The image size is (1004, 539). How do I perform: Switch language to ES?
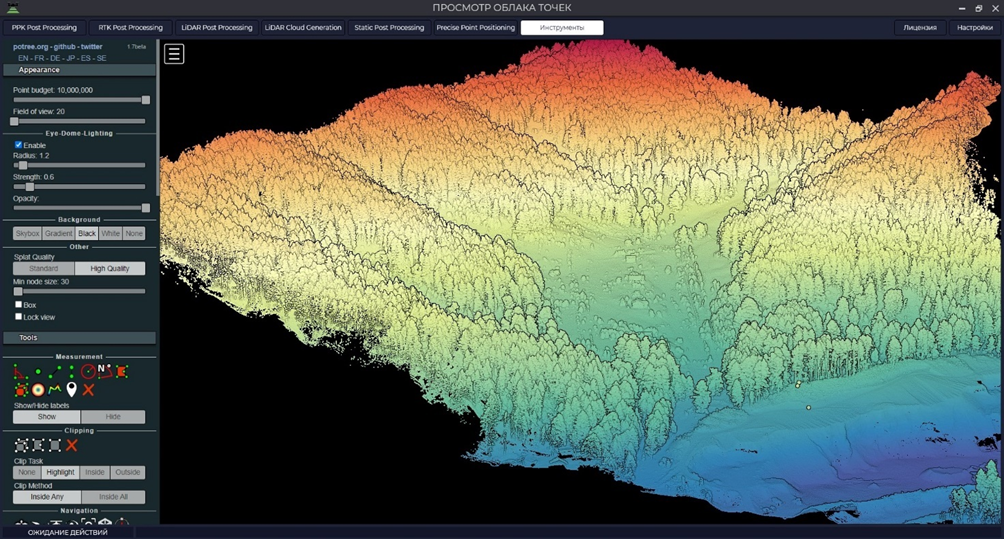[86, 58]
